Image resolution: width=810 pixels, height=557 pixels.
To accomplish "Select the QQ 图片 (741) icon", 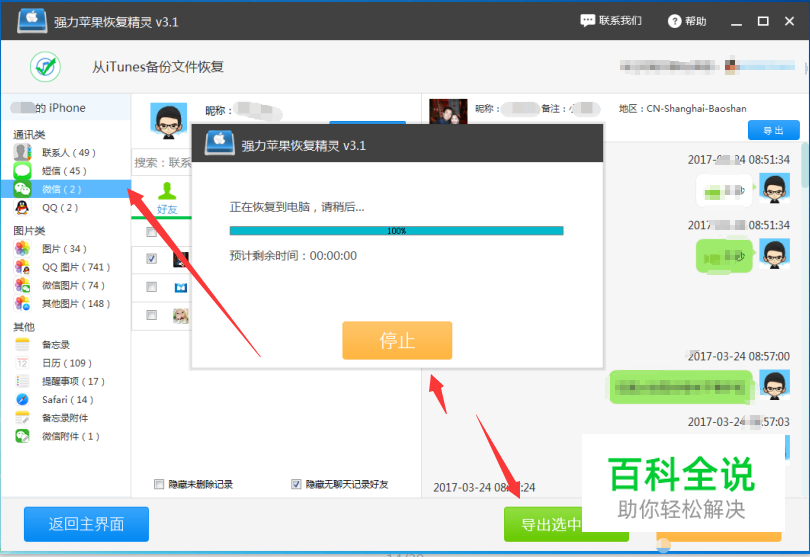I will pos(22,267).
